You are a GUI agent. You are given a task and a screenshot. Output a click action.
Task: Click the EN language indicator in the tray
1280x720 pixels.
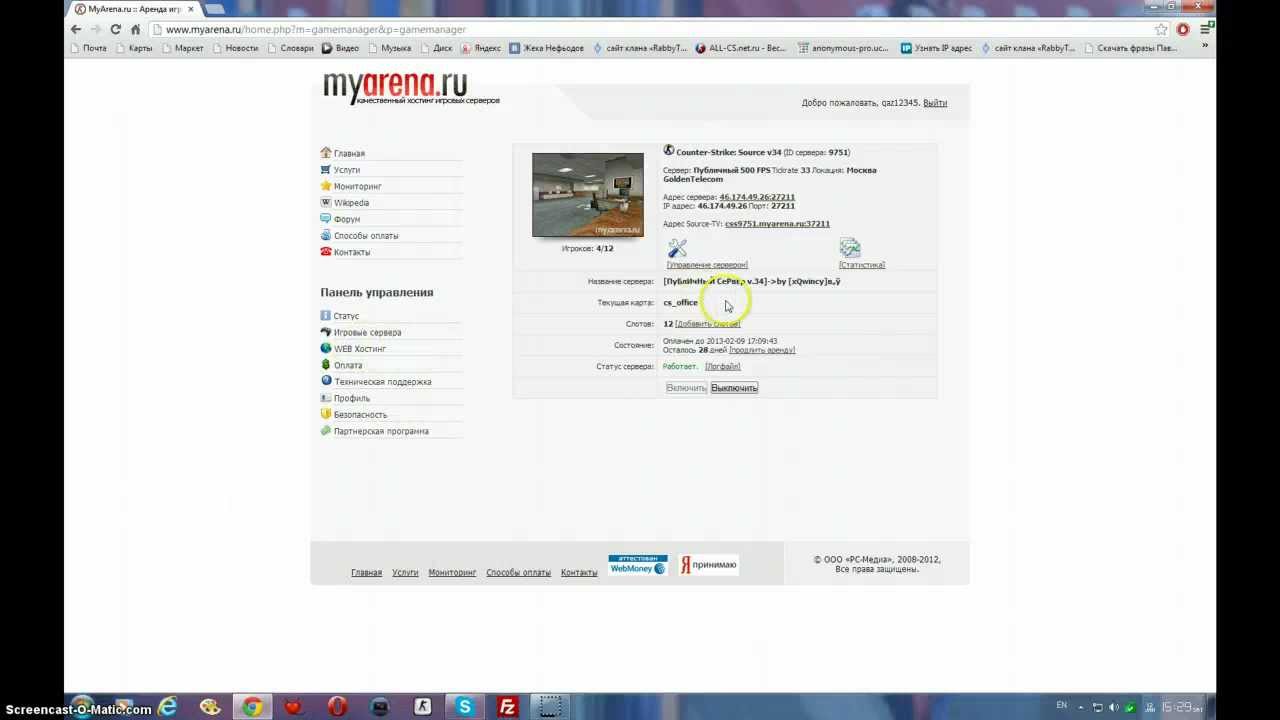pos(1061,705)
